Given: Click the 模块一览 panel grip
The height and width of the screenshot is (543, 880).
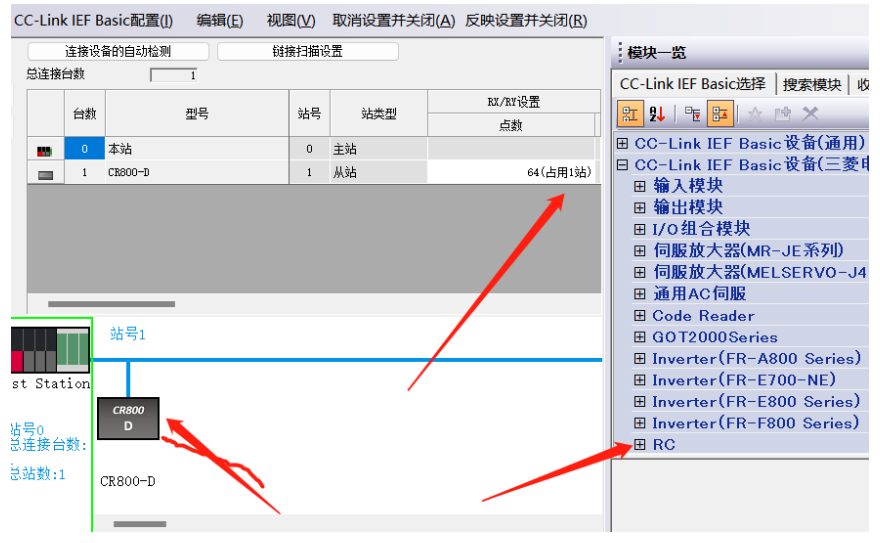Looking at the screenshot, I should pyautogui.click(x=620, y=53).
